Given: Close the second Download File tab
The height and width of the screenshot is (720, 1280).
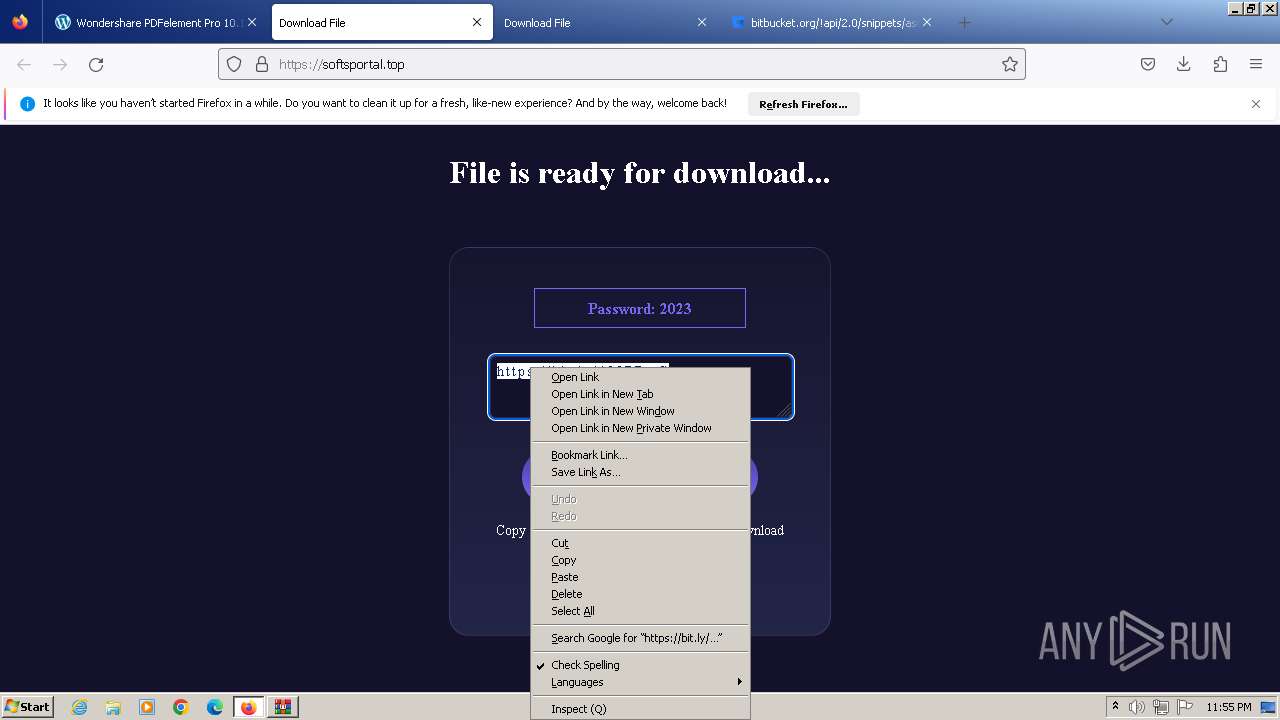Looking at the screenshot, I should coord(702,22).
